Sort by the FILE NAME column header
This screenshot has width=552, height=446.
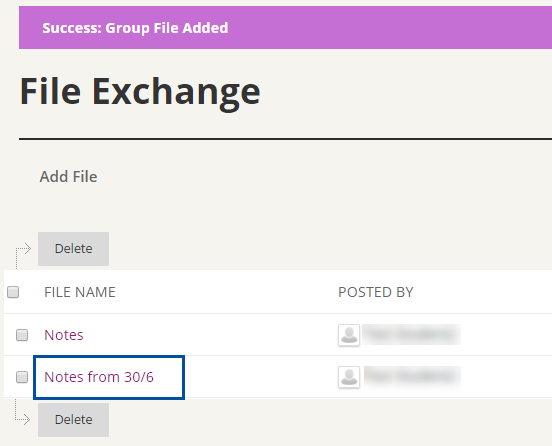[x=80, y=292]
